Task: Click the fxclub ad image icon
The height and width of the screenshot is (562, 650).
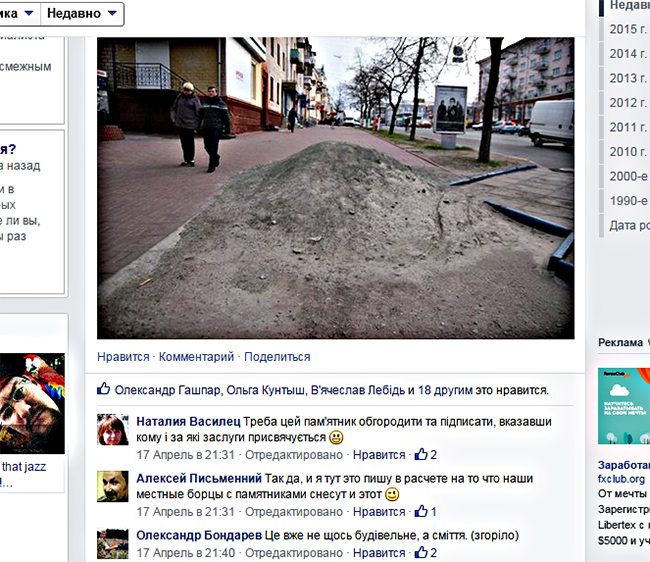Action: coord(624,406)
